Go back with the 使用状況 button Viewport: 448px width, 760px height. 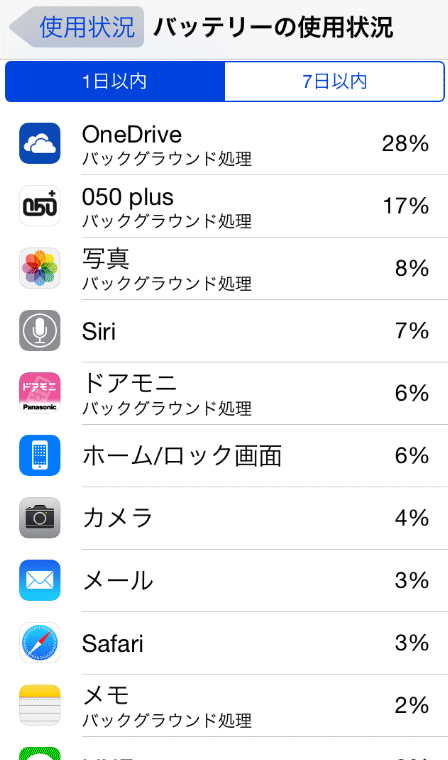[x=78, y=27]
